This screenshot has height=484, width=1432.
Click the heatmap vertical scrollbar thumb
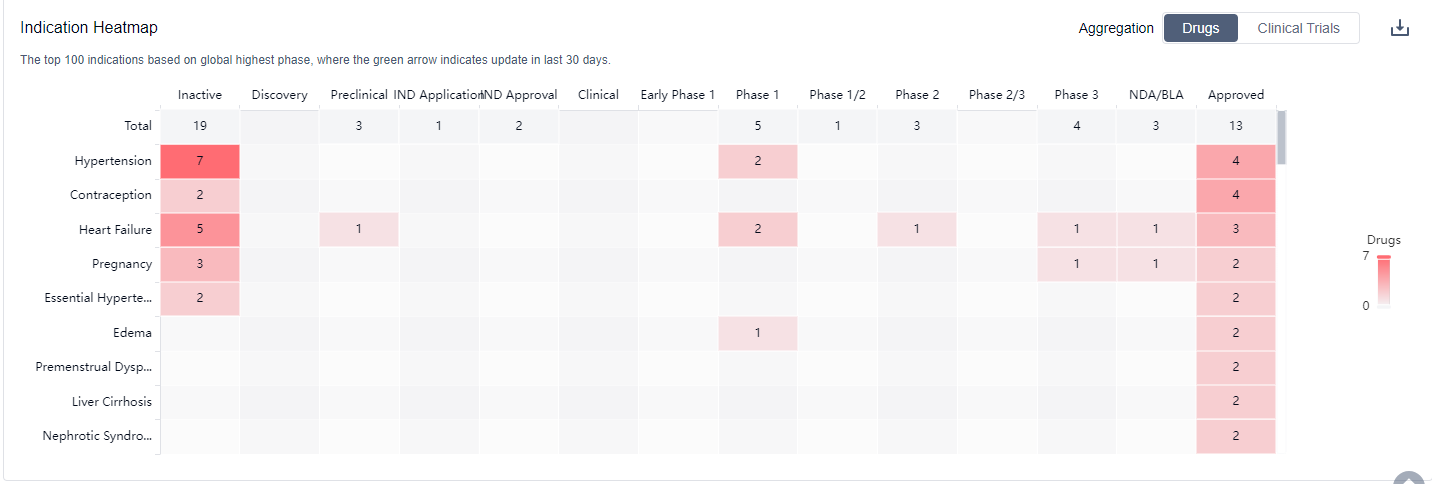coord(1281,137)
